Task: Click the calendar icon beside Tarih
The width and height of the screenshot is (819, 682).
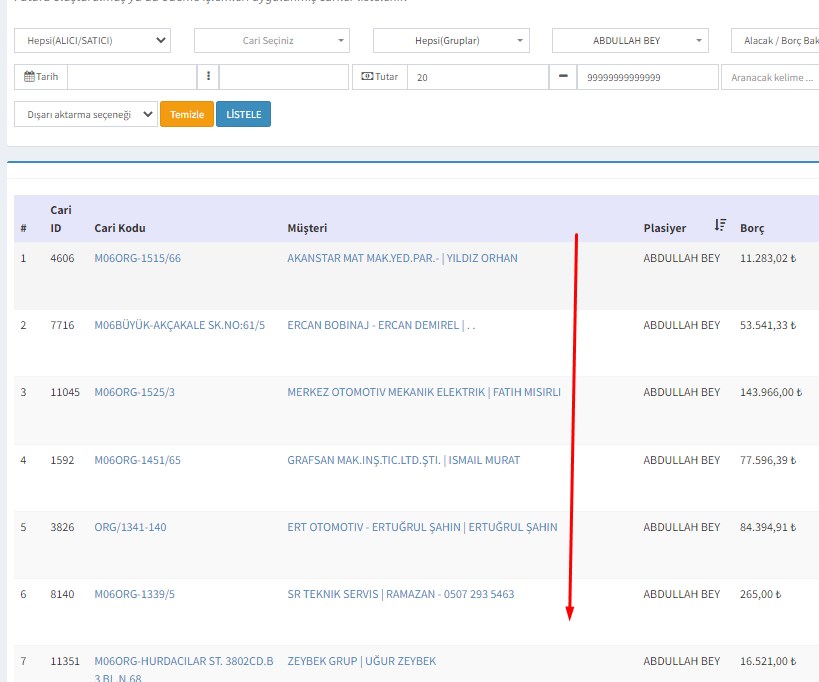Action: [29, 77]
